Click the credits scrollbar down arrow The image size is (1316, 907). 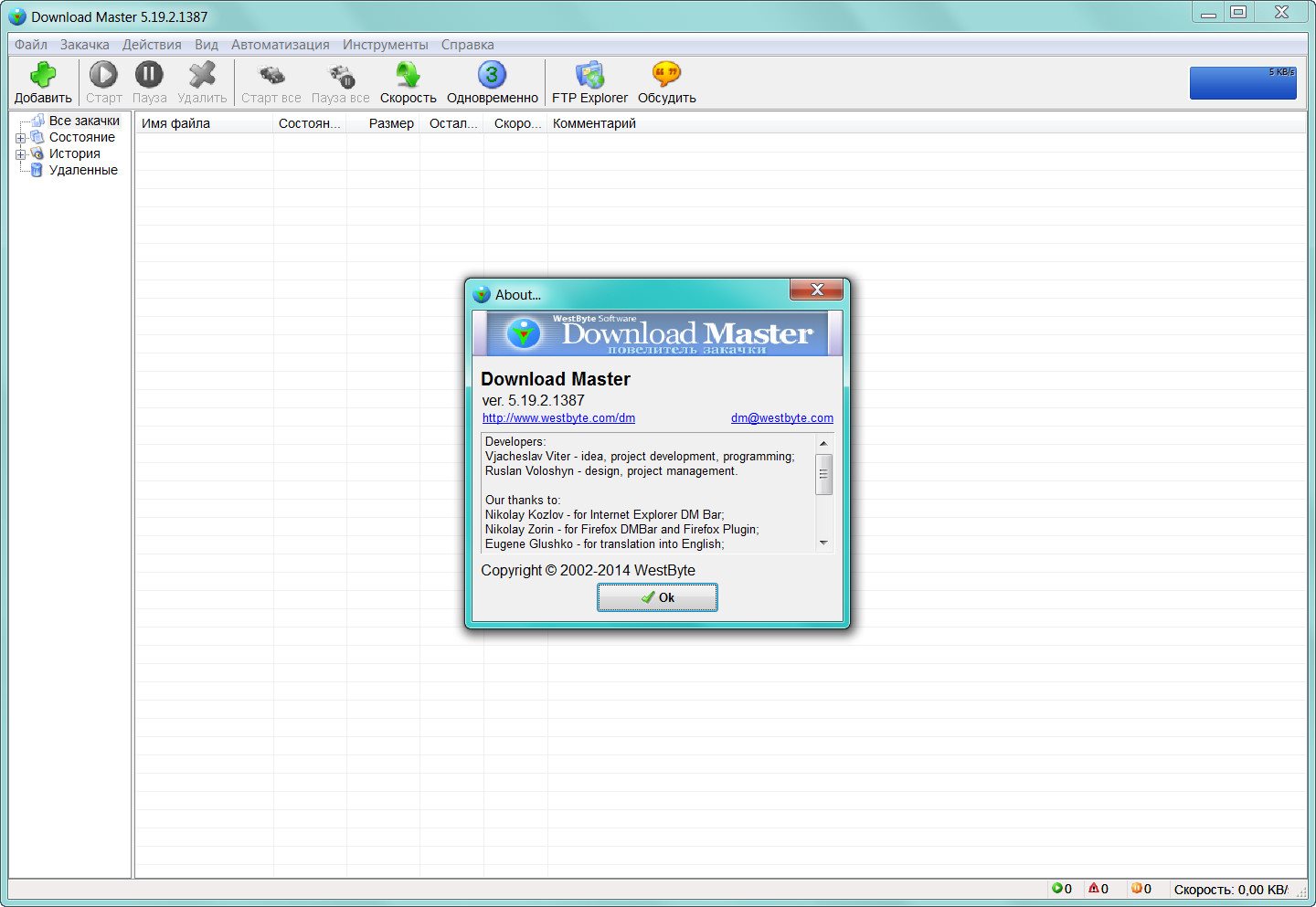823,543
